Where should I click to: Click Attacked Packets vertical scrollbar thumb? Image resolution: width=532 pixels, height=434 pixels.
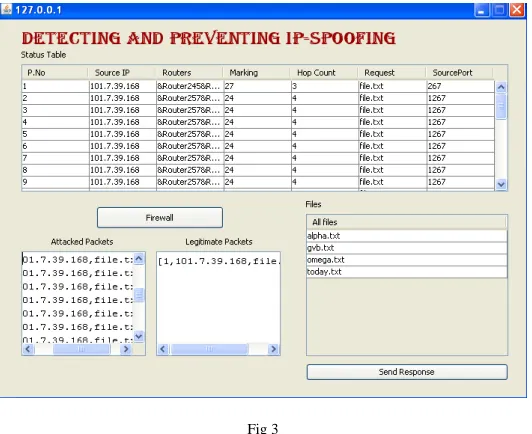coord(139,295)
